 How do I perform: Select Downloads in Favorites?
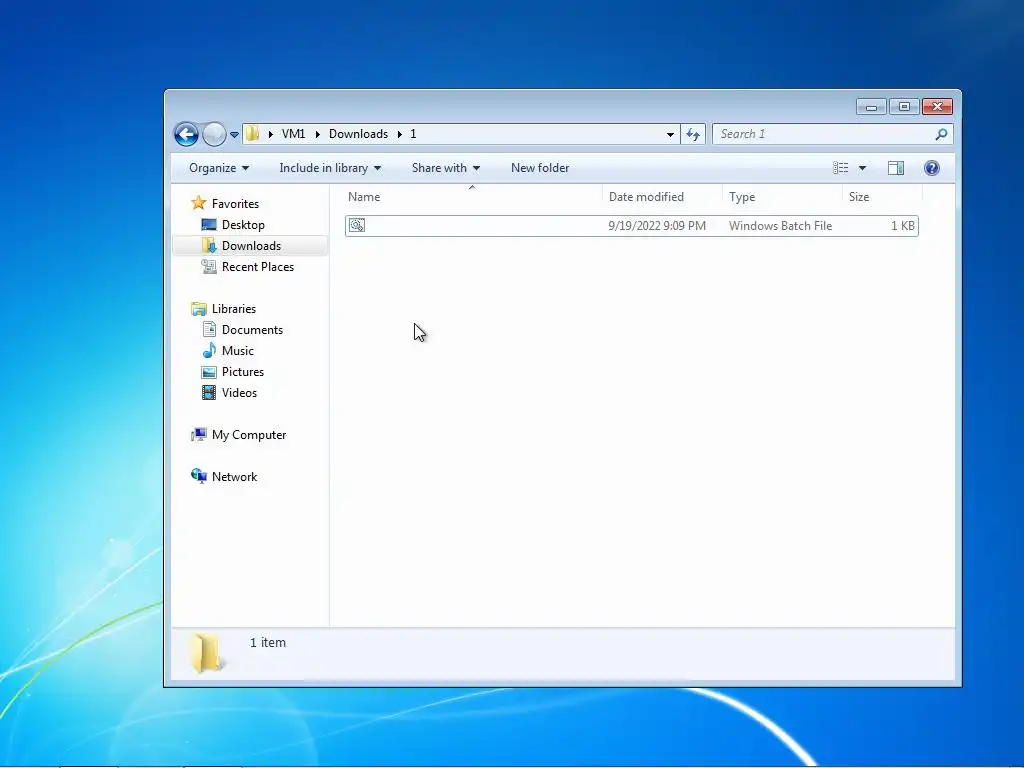tap(251, 246)
